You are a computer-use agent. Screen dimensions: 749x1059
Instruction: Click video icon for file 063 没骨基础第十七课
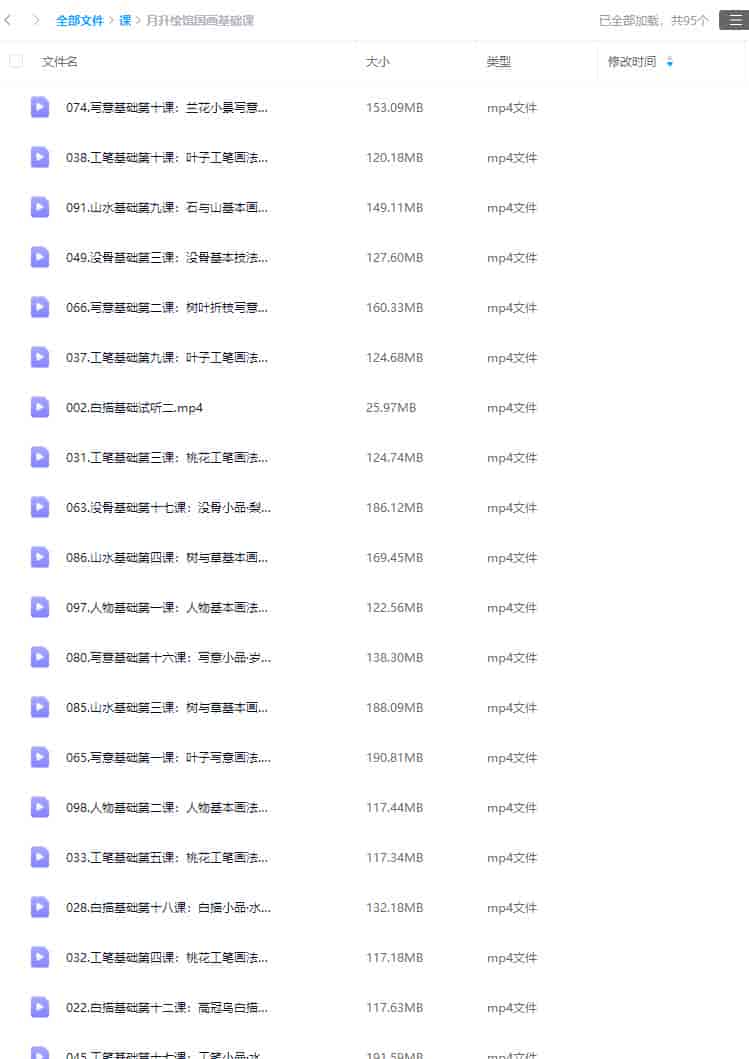pos(40,507)
